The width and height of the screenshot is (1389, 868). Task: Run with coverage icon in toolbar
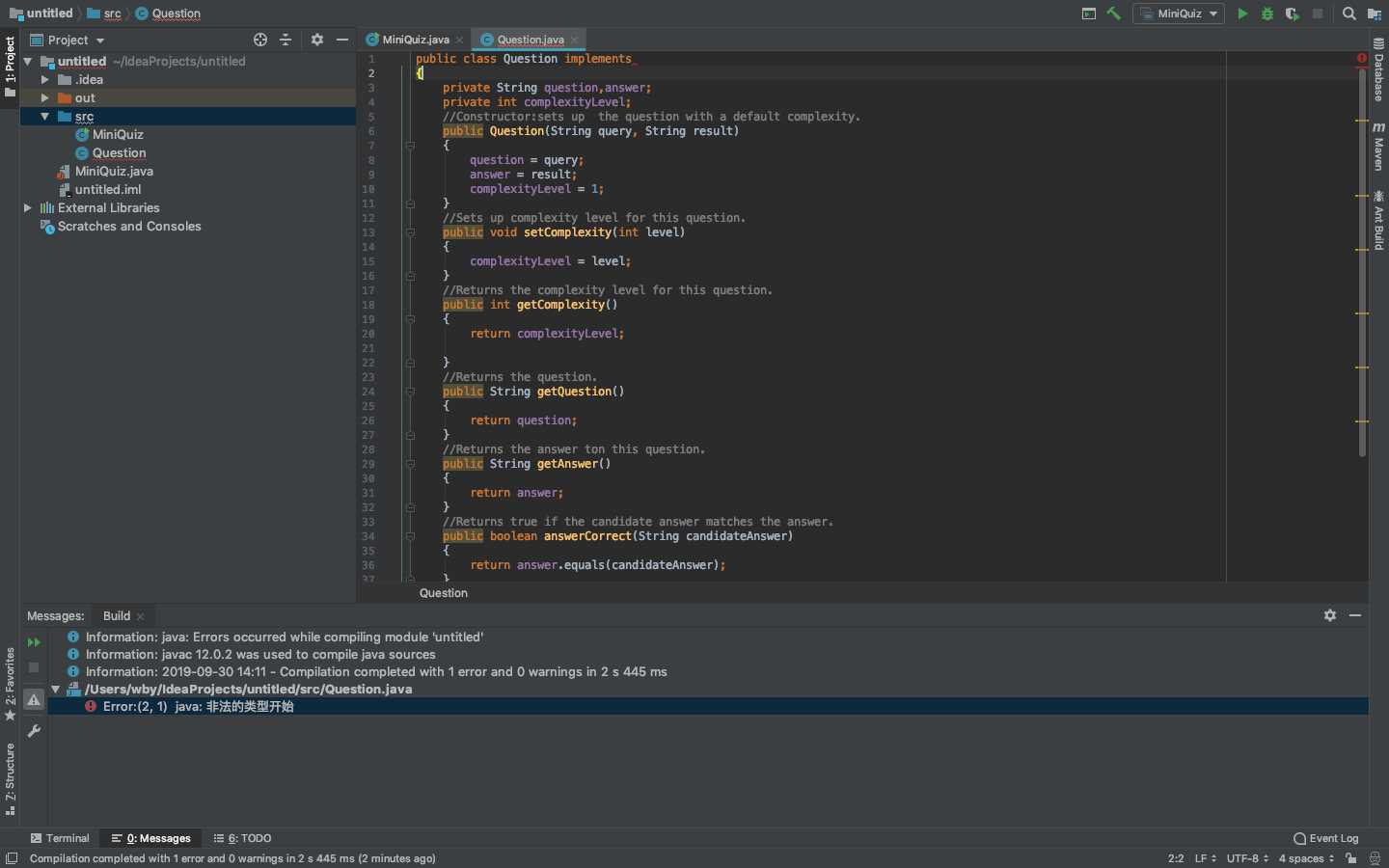pos(1293,14)
